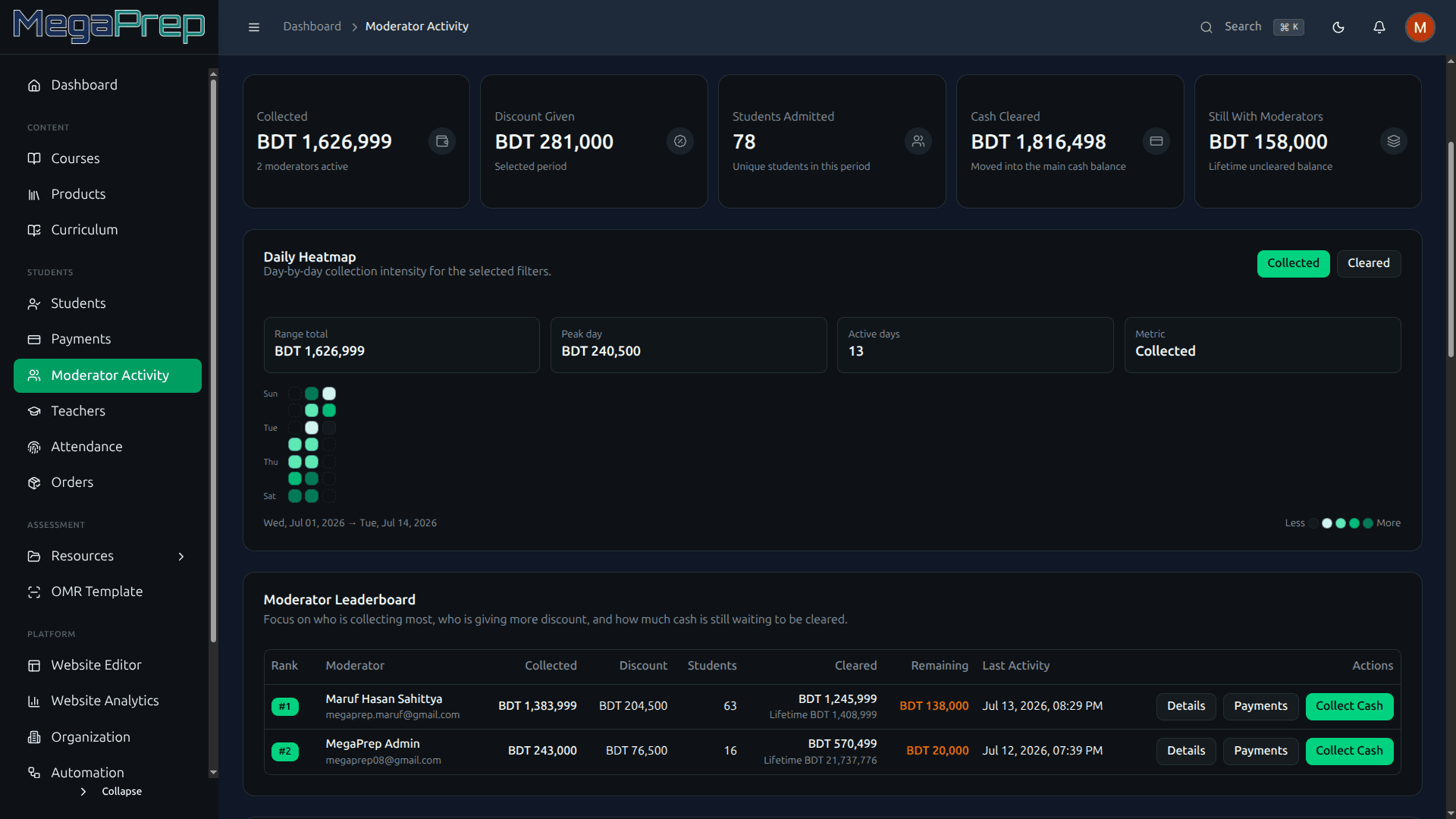This screenshot has height=819, width=1456.
Task: Click the #1 rank badge
Action: point(285,707)
